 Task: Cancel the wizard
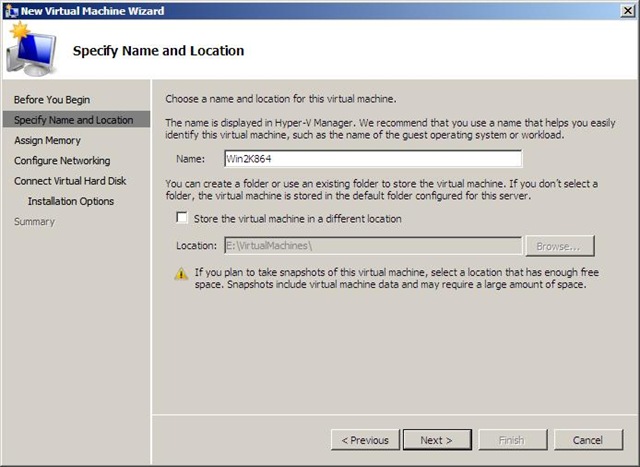588,440
